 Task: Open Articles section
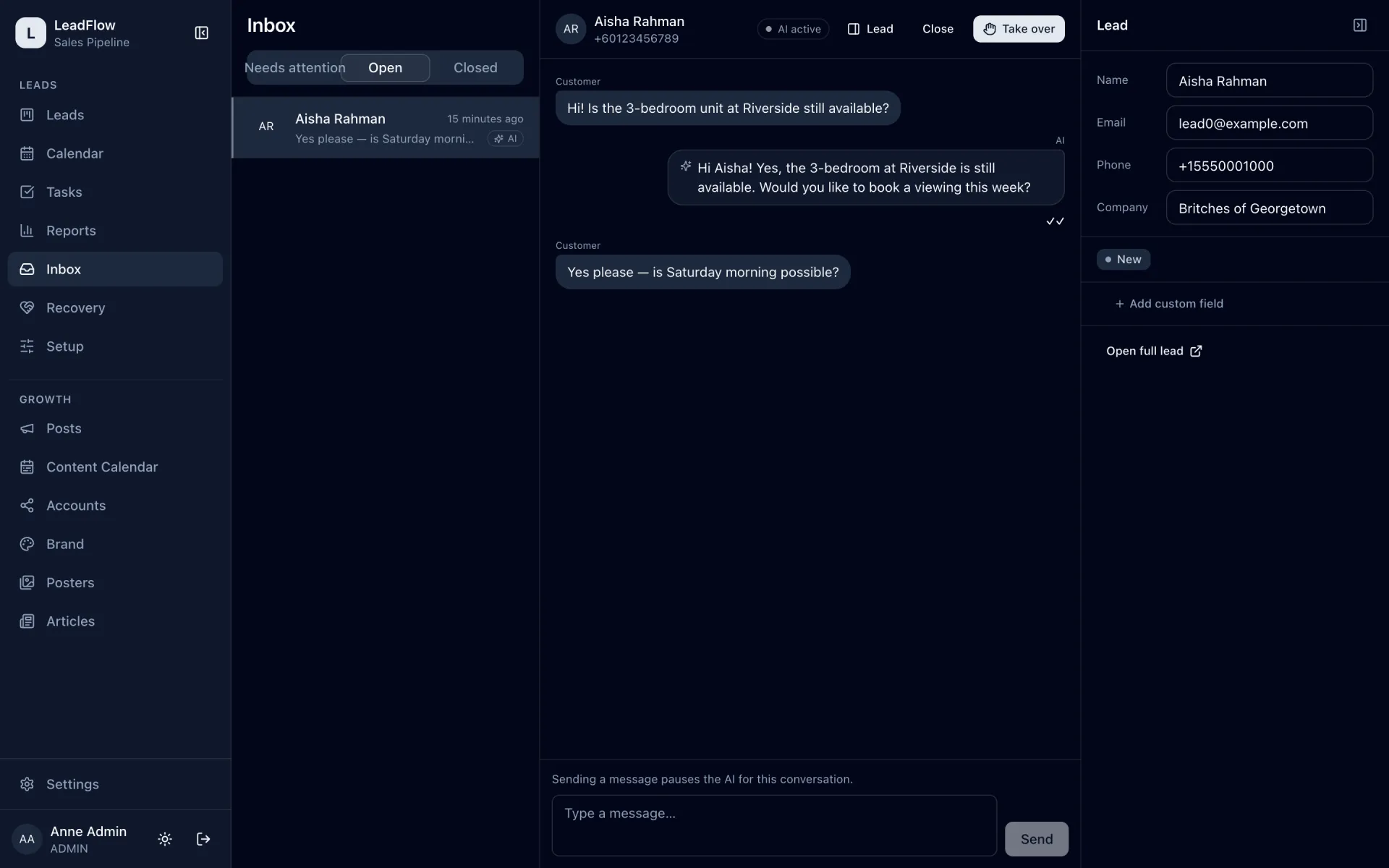pos(115,621)
